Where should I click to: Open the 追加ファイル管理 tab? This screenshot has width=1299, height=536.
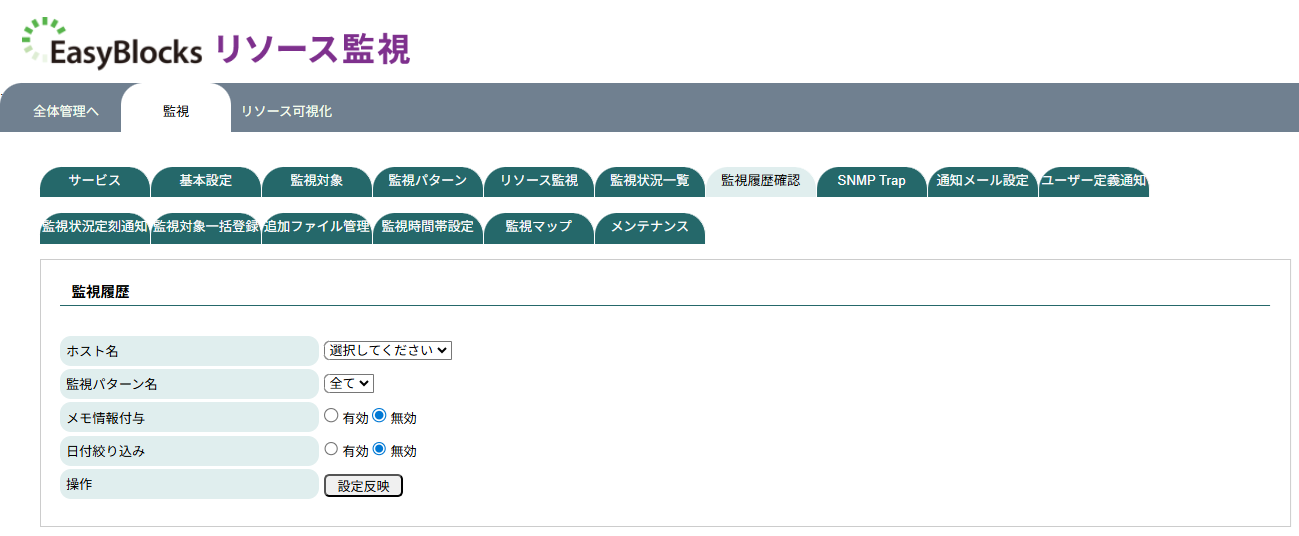317,227
